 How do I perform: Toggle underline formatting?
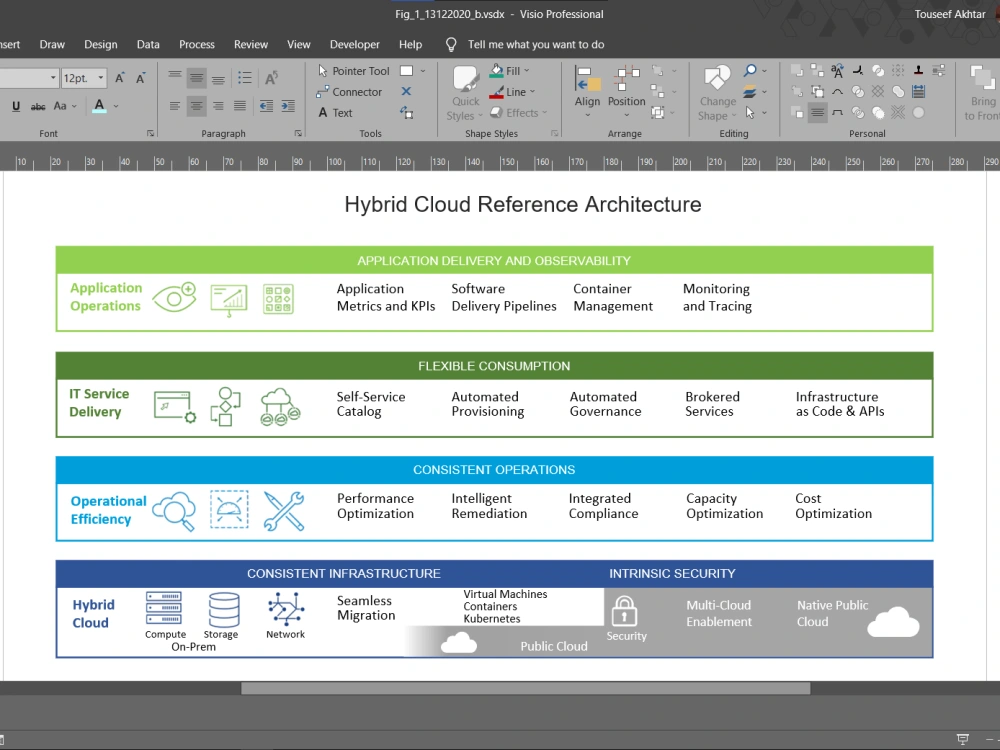16,106
